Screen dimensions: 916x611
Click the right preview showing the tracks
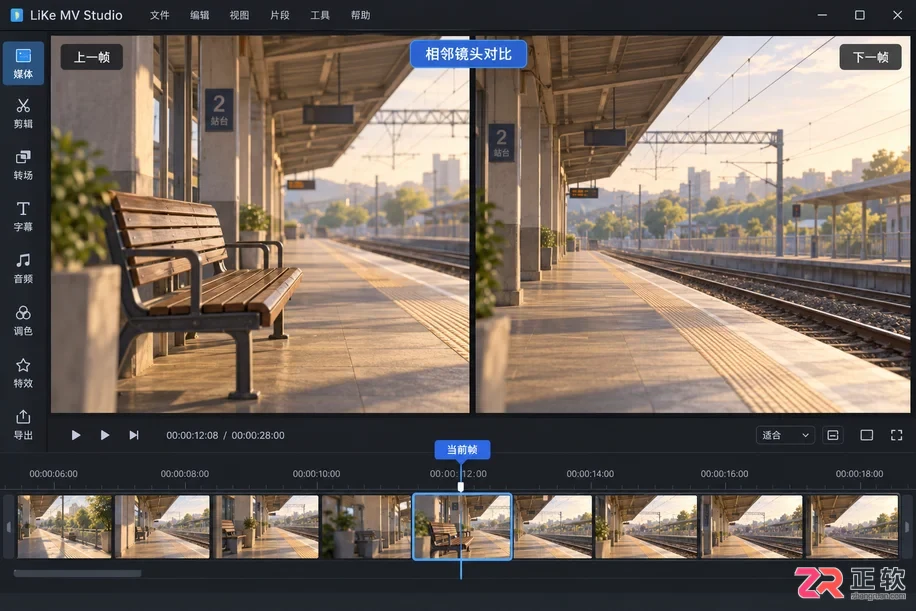pos(693,224)
